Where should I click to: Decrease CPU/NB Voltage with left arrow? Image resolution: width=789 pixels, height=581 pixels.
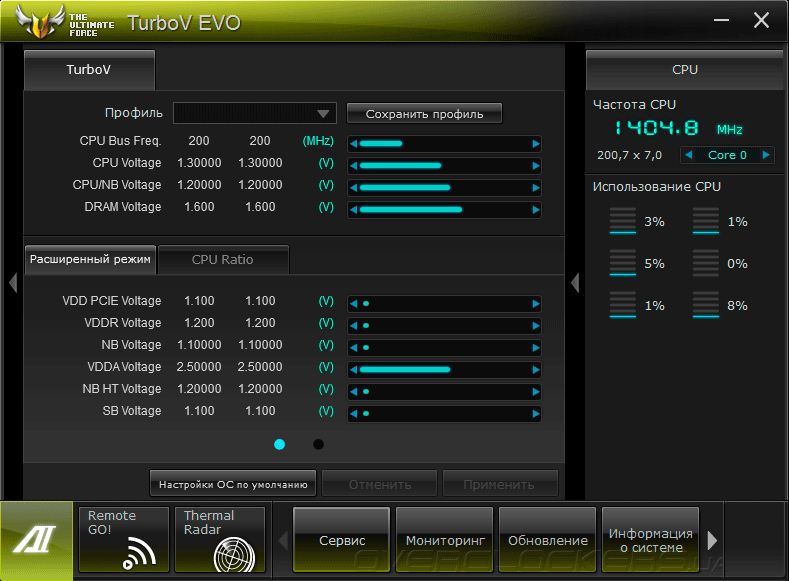click(x=354, y=188)
